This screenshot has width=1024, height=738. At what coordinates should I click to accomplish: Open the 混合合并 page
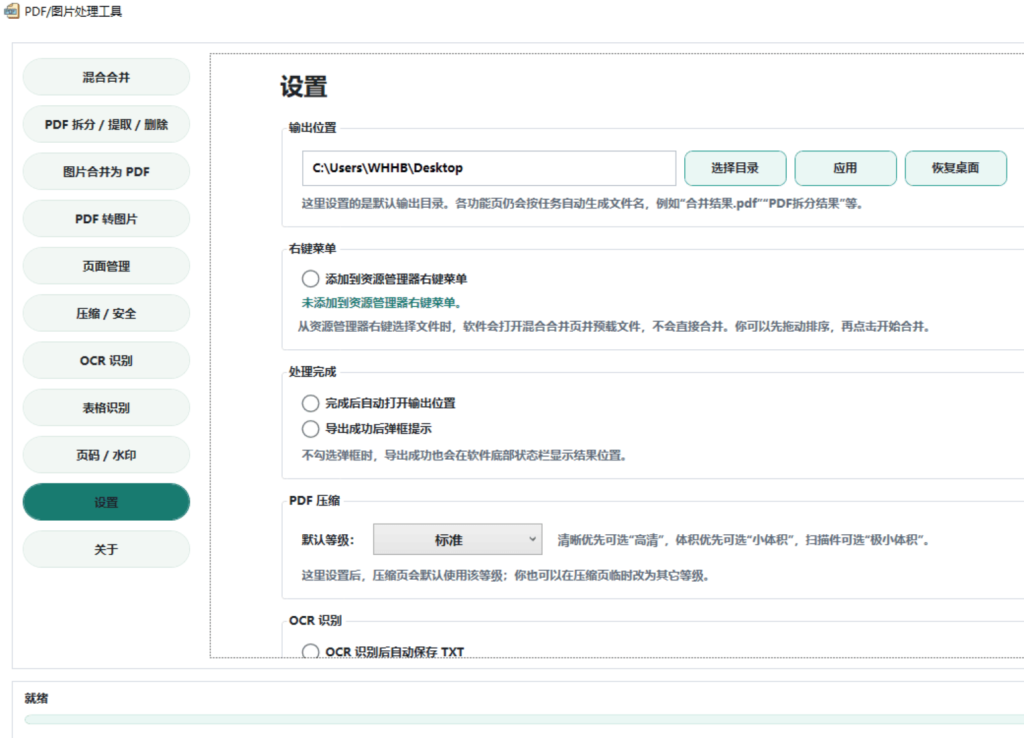[x=106, y=77]
